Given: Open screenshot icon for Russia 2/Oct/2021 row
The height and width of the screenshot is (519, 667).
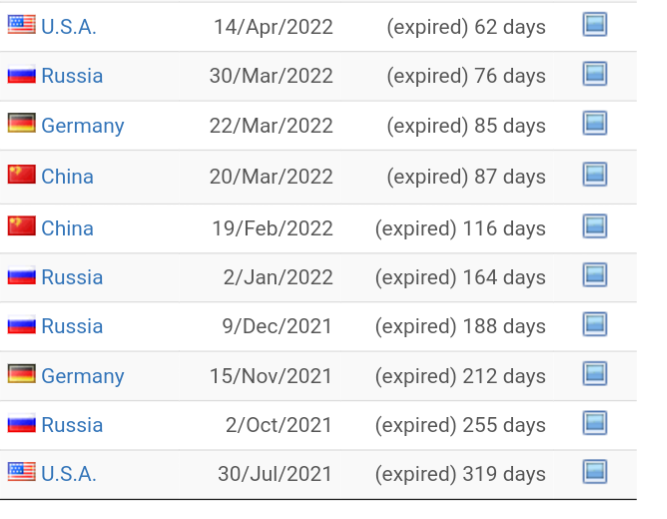Looking at the screenshot, I should tap(594, 423).
